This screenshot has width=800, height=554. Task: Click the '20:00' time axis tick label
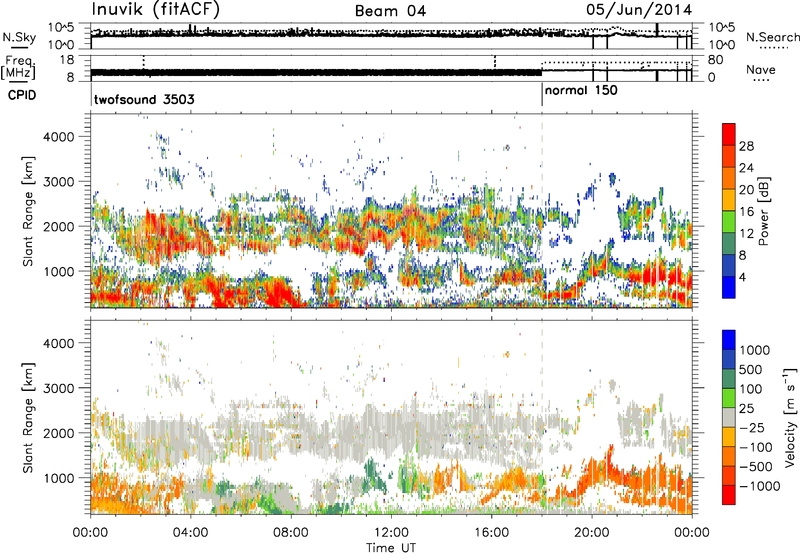pos(592,533)
